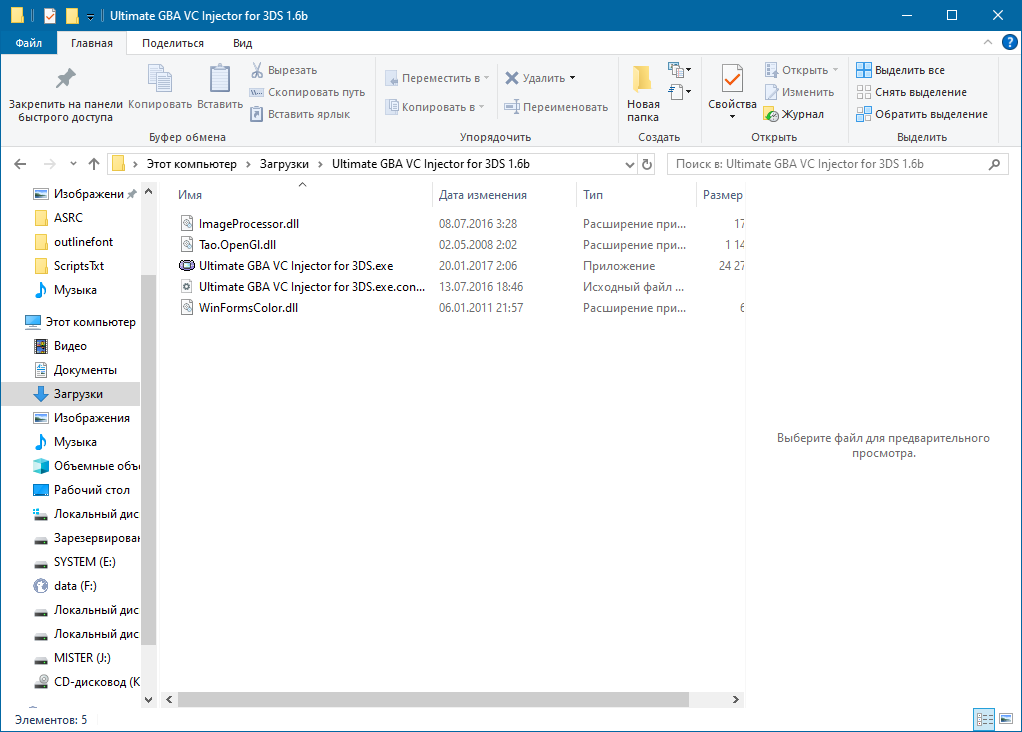Refresh the current folder view
The image size is (1022, 732).
[x=647, y=164]
